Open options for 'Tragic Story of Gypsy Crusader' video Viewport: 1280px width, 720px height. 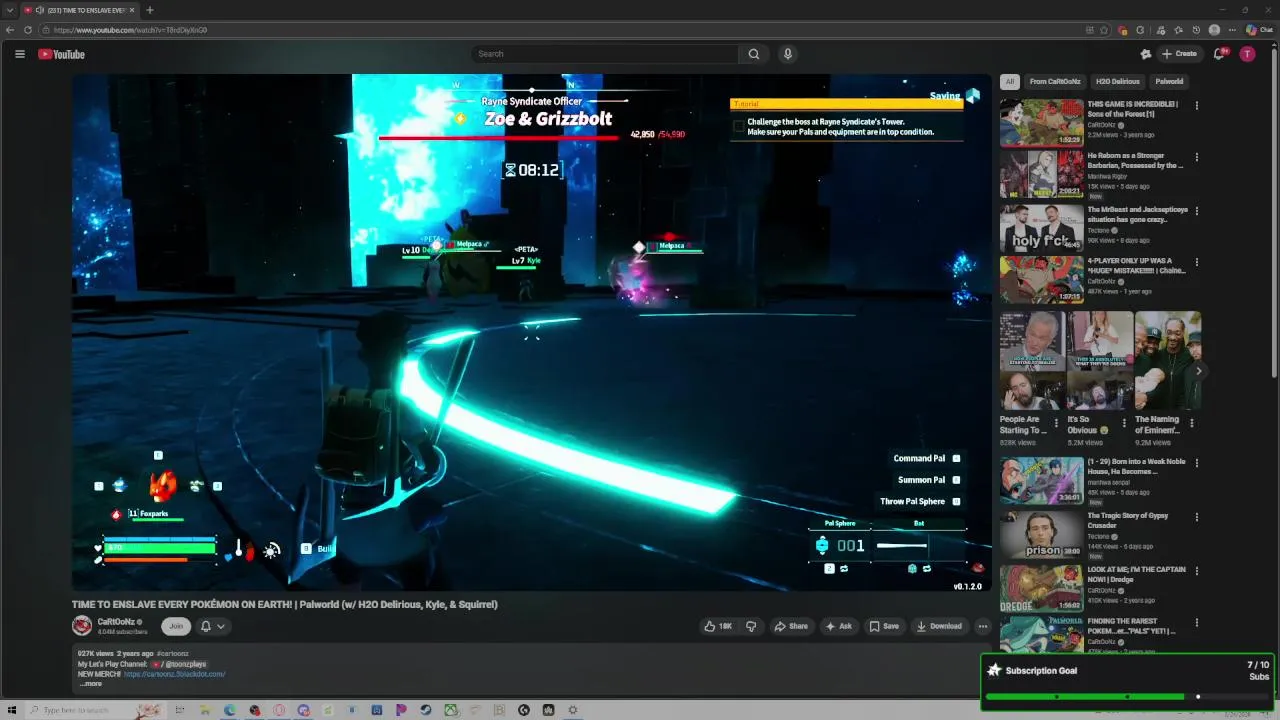[1196, 516]
